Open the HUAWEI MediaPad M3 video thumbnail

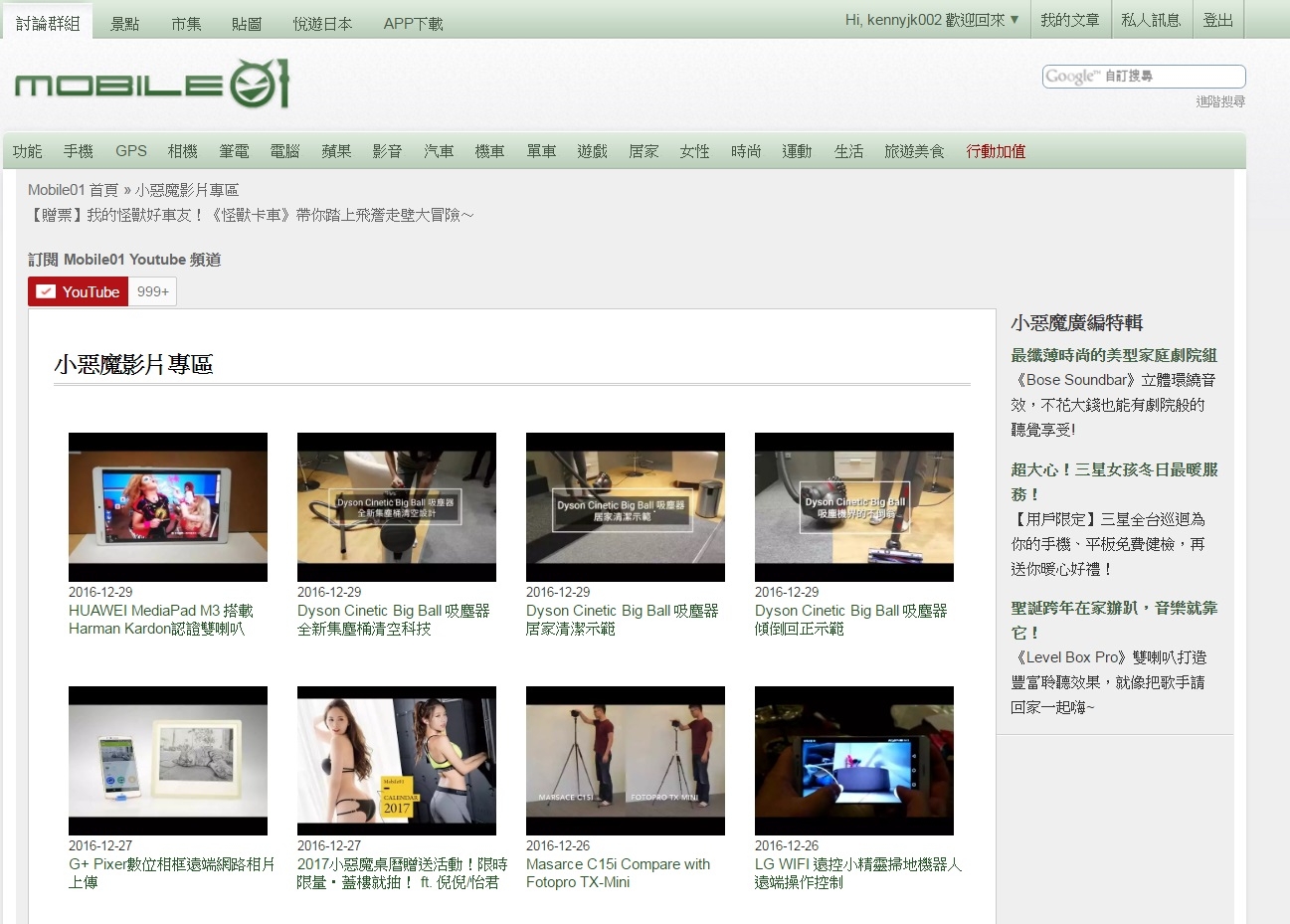pos(168,507)
